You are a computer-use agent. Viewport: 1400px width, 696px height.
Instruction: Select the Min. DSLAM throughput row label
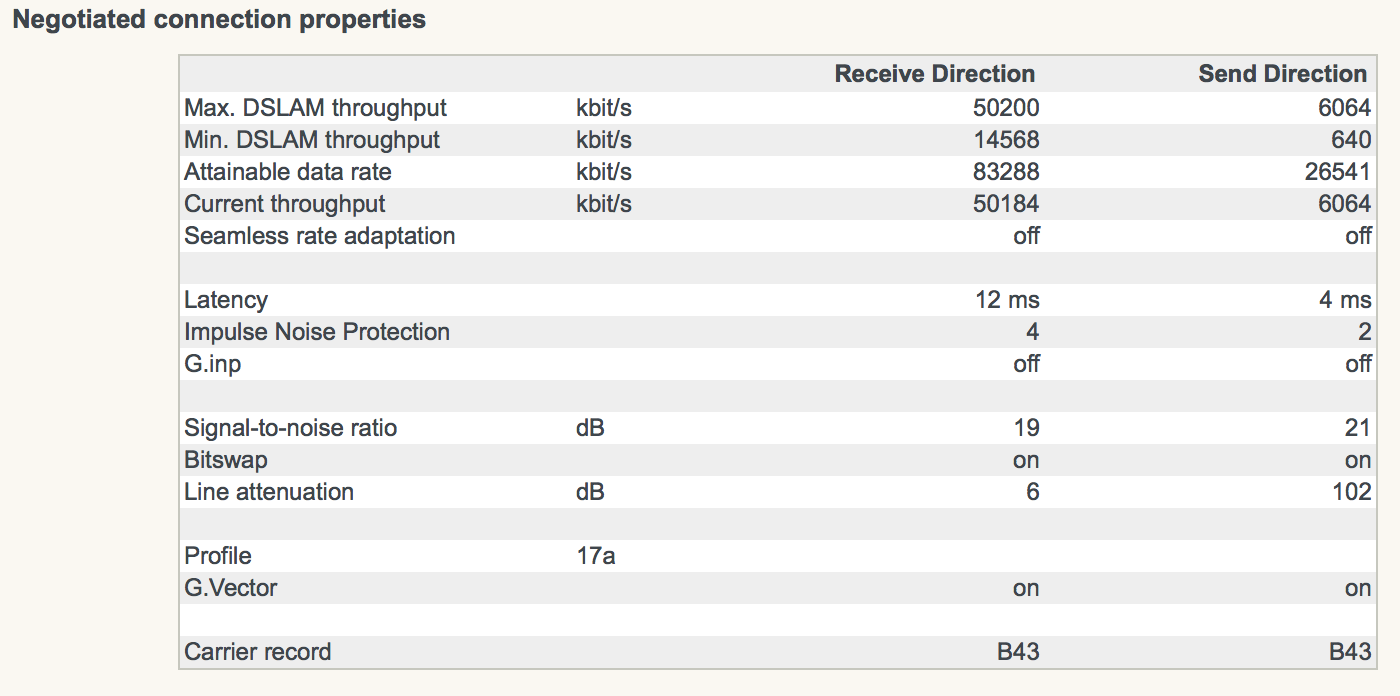(x=312, y=140)
